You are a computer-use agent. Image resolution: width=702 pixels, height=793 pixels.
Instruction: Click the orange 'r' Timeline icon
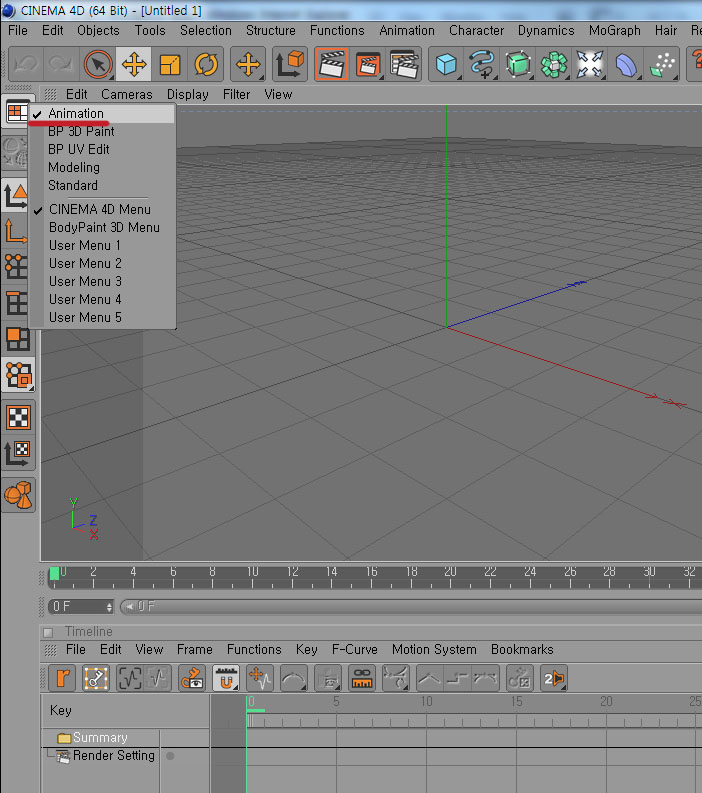[62, 678]
